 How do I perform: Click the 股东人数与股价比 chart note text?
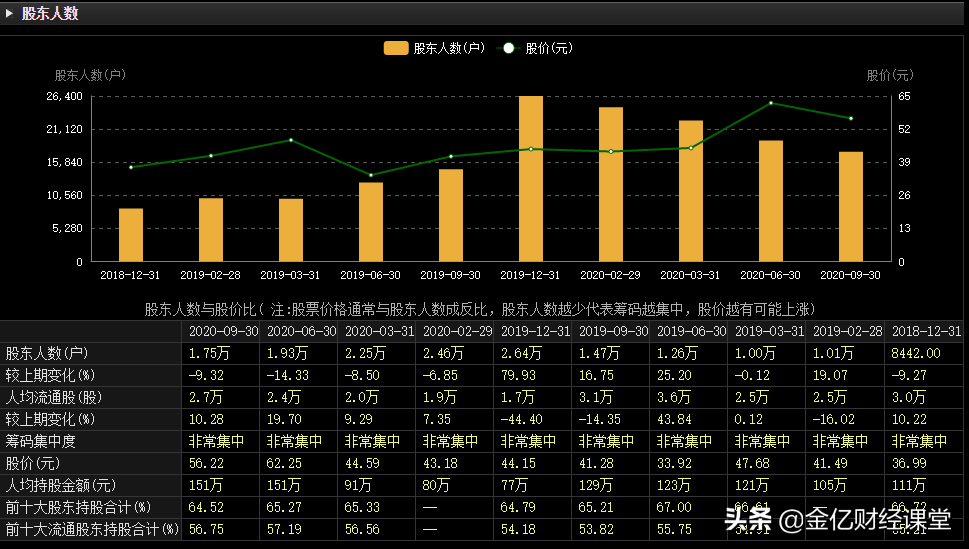pos(480,309)
